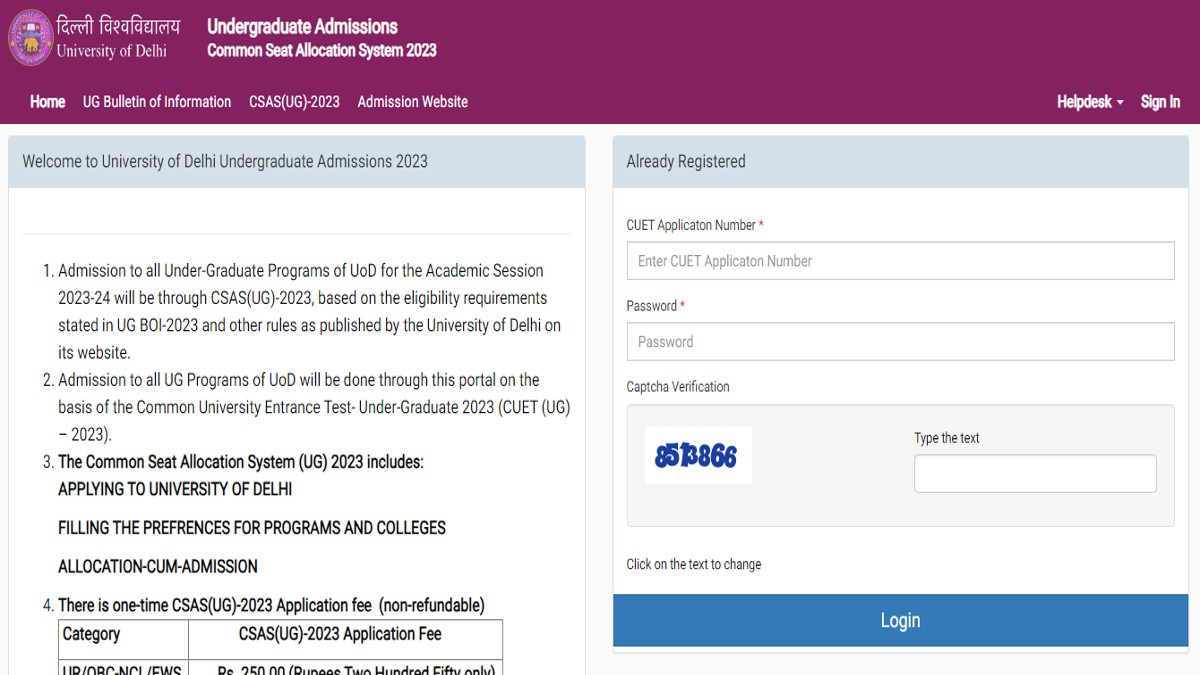Click the University of Delhi logo emblem

pos(30,37)
